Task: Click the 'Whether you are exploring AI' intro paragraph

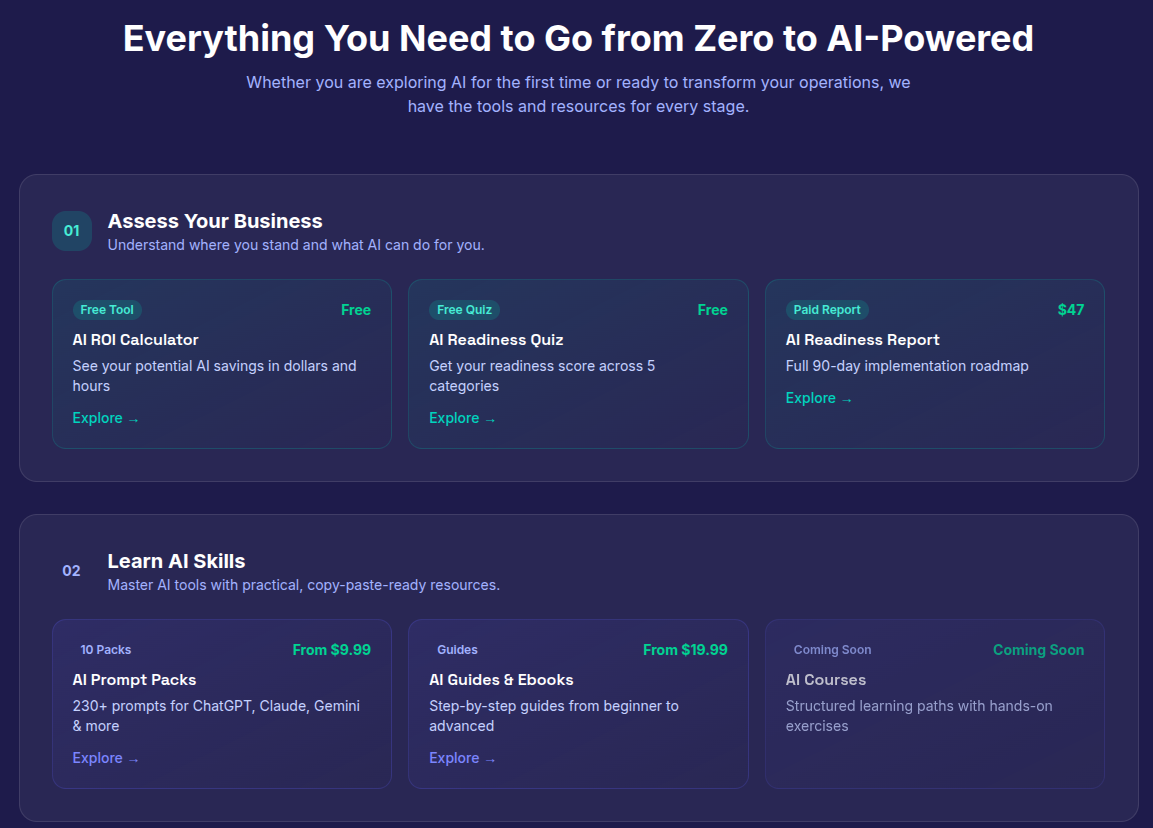Action: coord(578,94)
